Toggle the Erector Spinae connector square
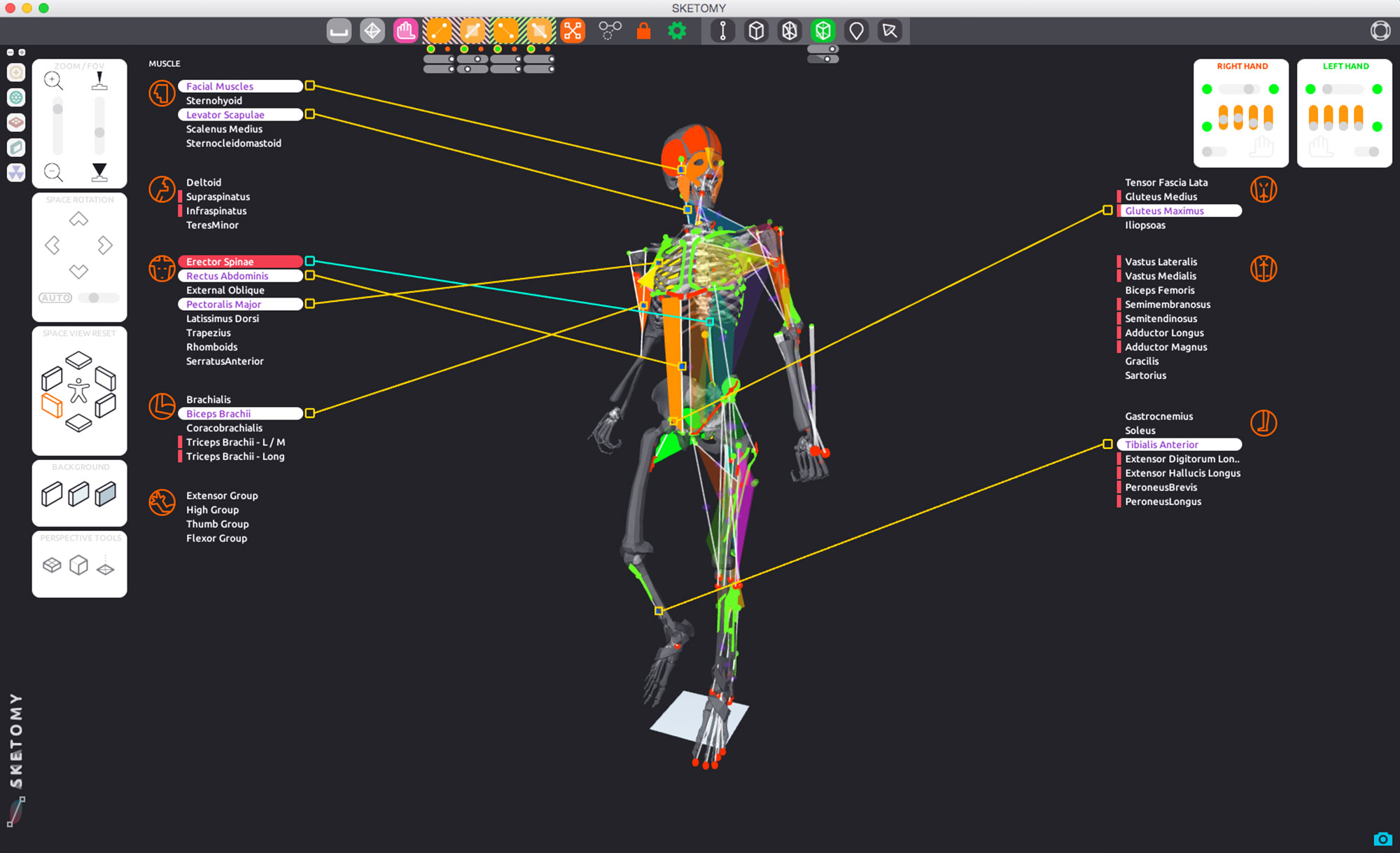Screen dimensions: 1400x853 (309, 261)
